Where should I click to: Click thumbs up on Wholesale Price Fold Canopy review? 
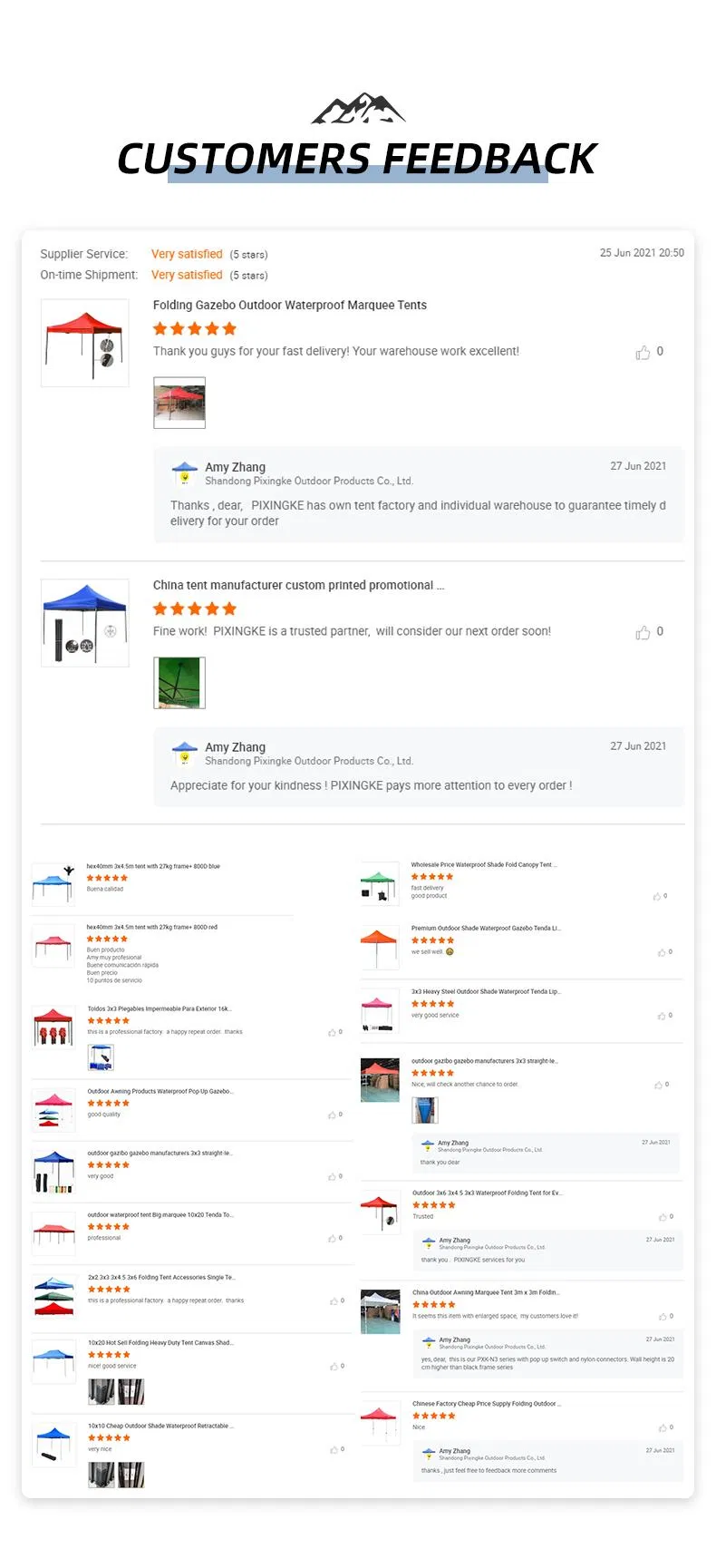pos(657,896)
